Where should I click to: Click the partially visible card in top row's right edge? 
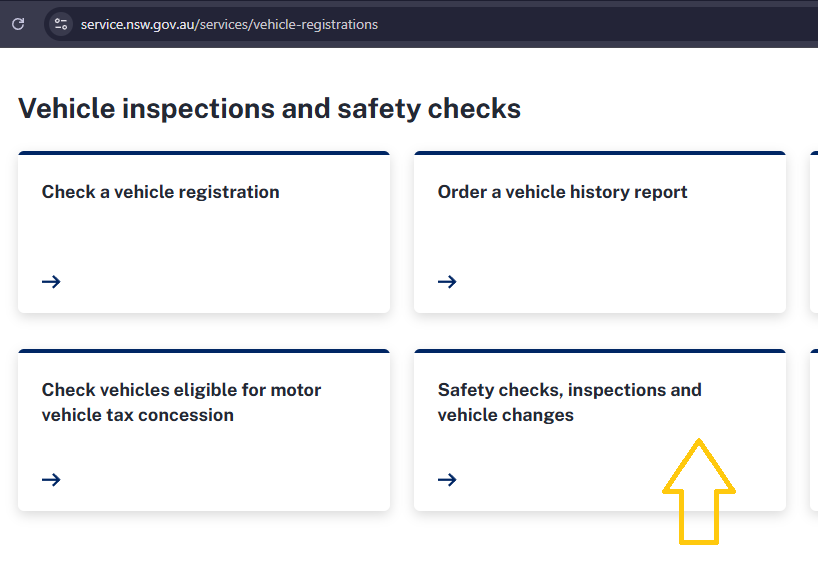(x=813, y=232)
